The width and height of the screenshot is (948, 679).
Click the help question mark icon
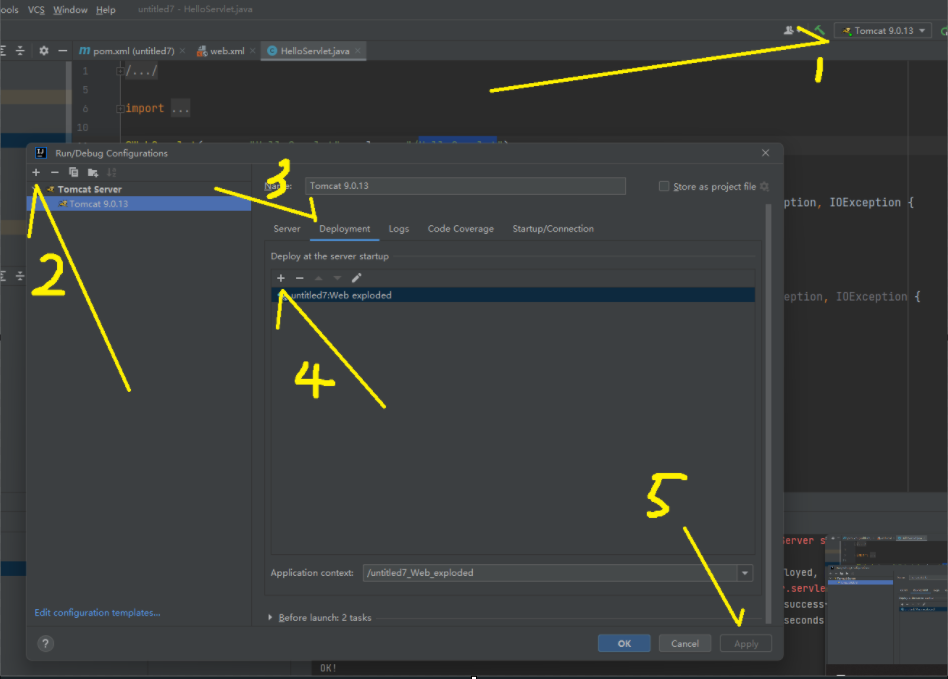pos(45,643)
